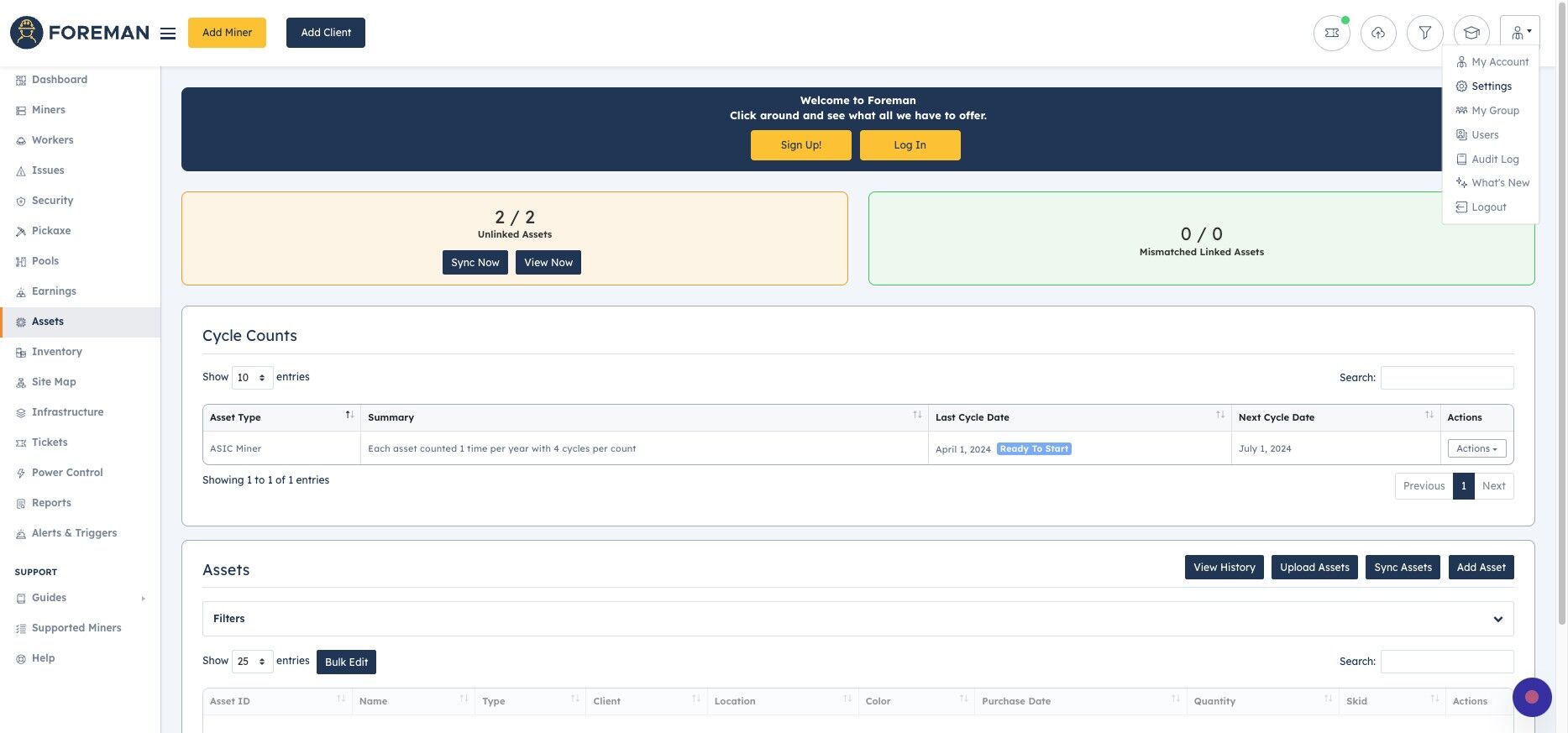
Task: Click the cloud upload icon
Action: (x=1378, y=33)
